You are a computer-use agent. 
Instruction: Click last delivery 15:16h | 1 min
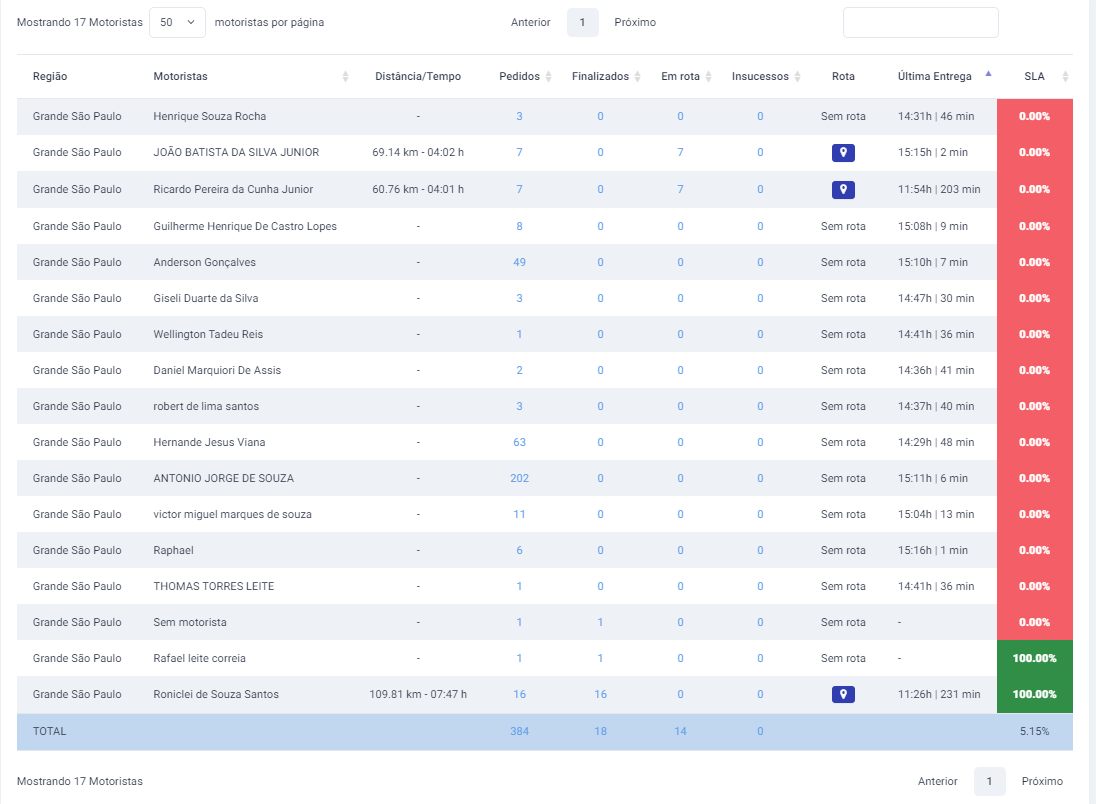(932, 550)
